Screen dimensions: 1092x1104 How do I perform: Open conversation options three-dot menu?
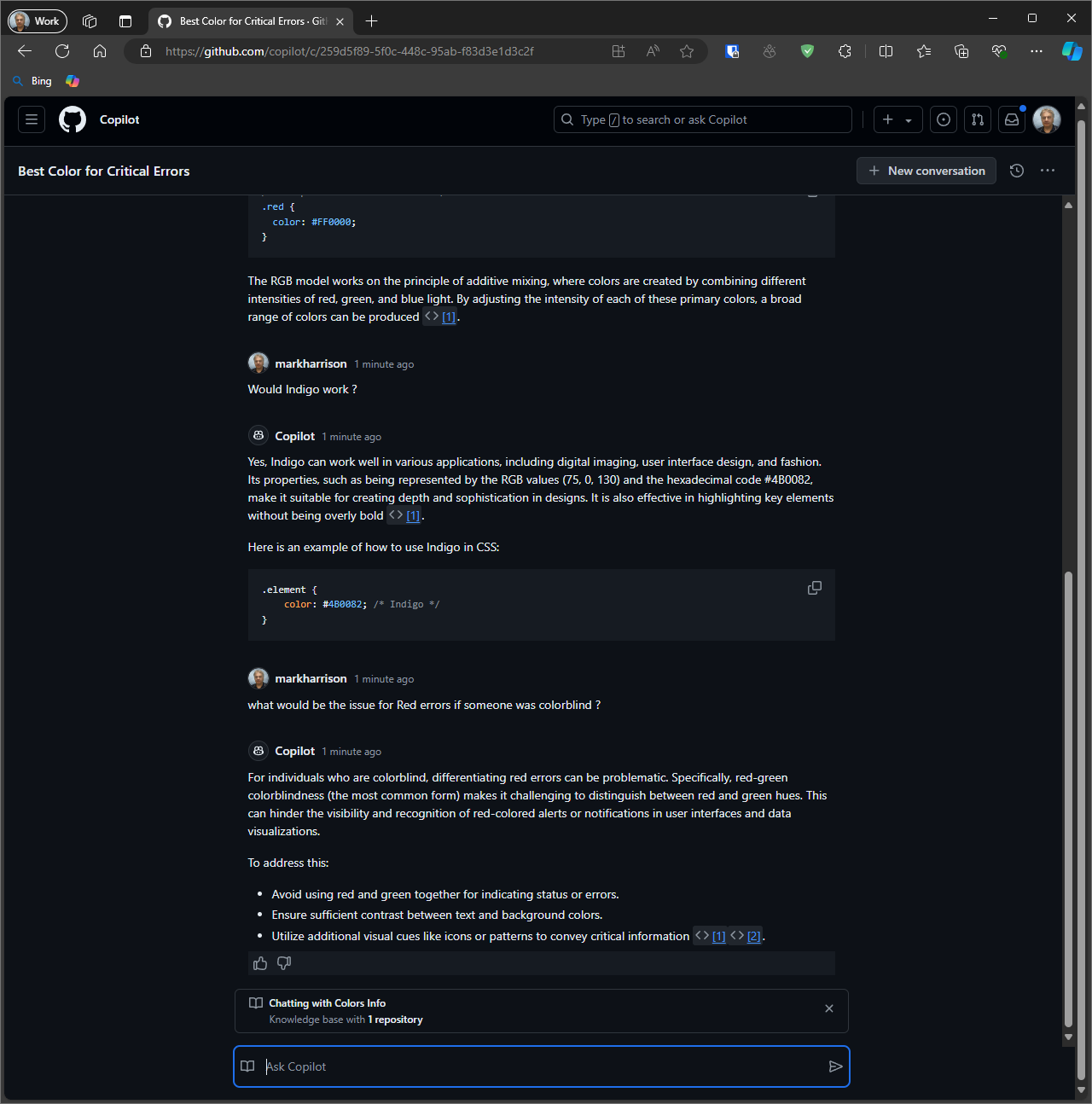[x=1048, y=171]
